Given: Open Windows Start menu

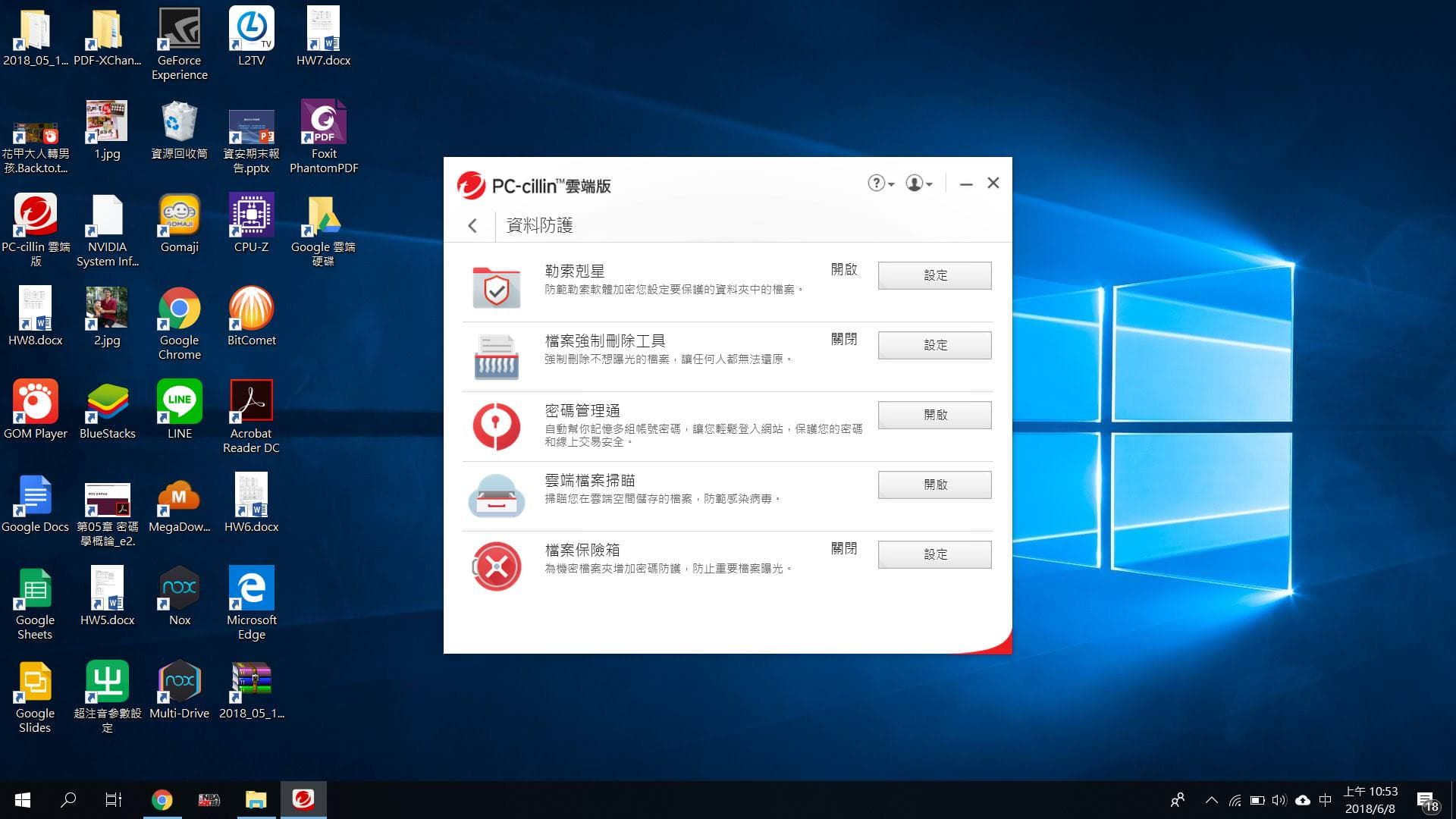Looking at the screenshot, I should click(23, 800).
